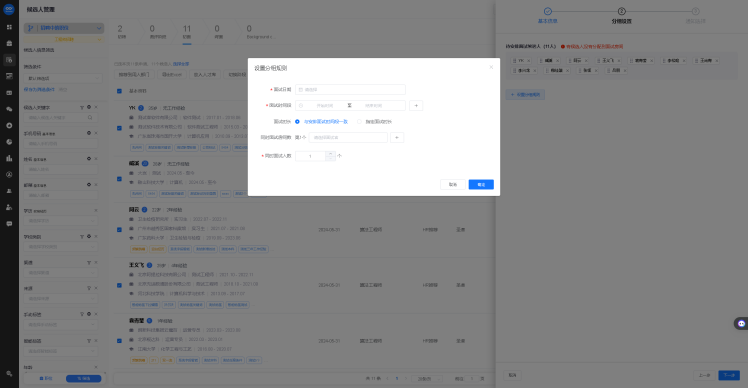Click 上一步 in the side panel
Image resolution: width=748 pixels, height=389 pixels.
click(704, 375)
